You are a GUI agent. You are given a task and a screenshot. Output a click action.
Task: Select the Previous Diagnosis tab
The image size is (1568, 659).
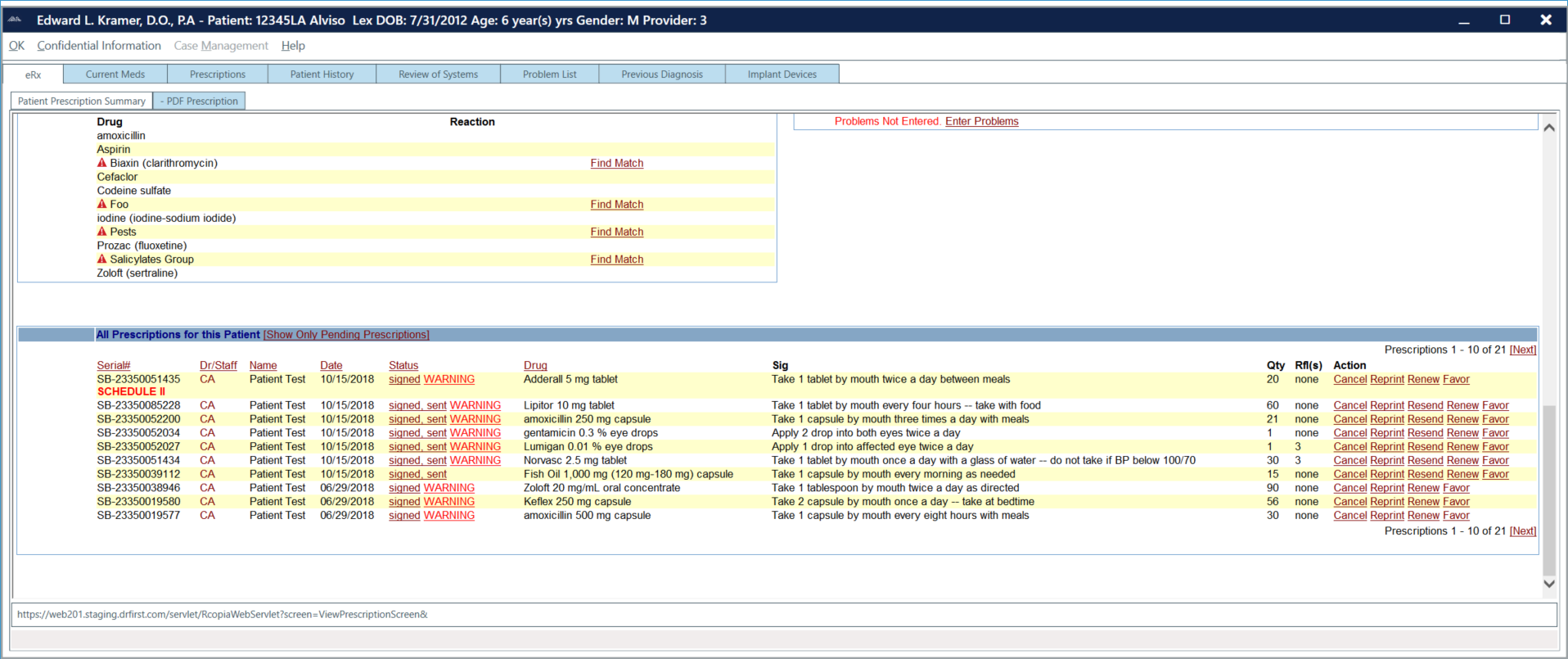[662, 74]
